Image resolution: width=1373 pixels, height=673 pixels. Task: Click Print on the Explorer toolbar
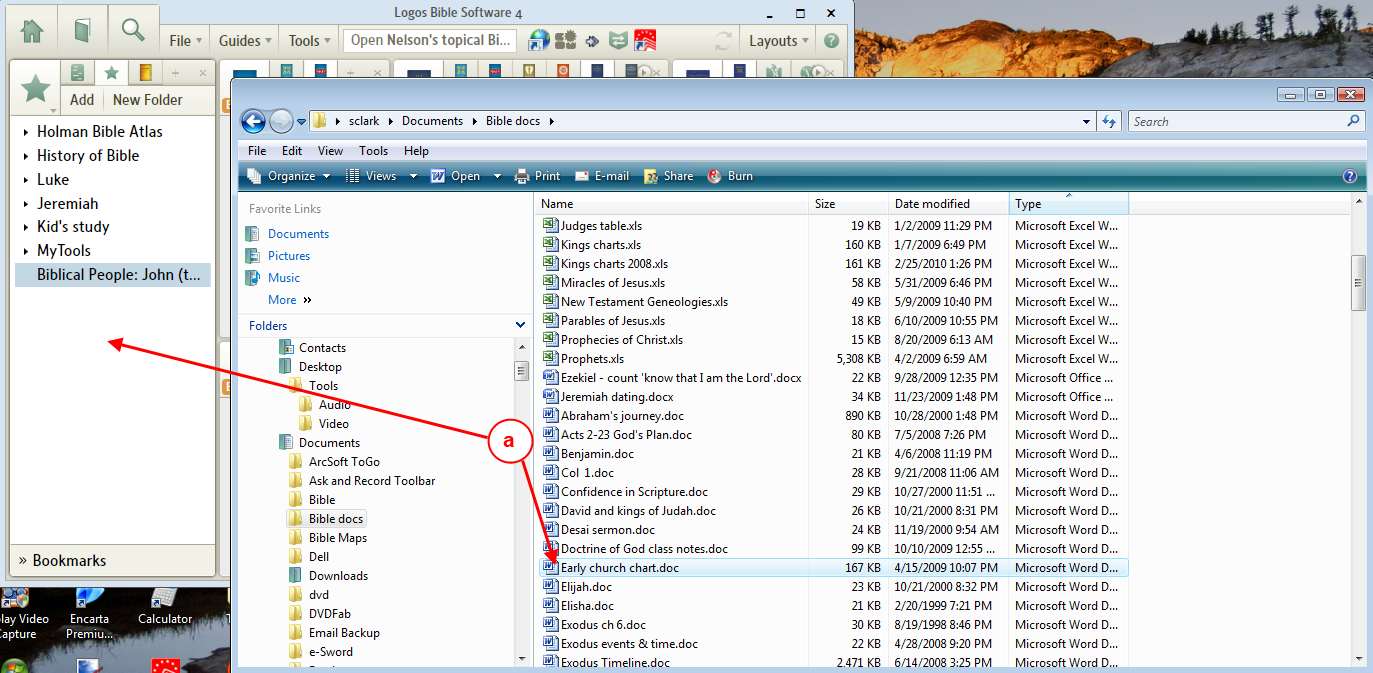537,176
